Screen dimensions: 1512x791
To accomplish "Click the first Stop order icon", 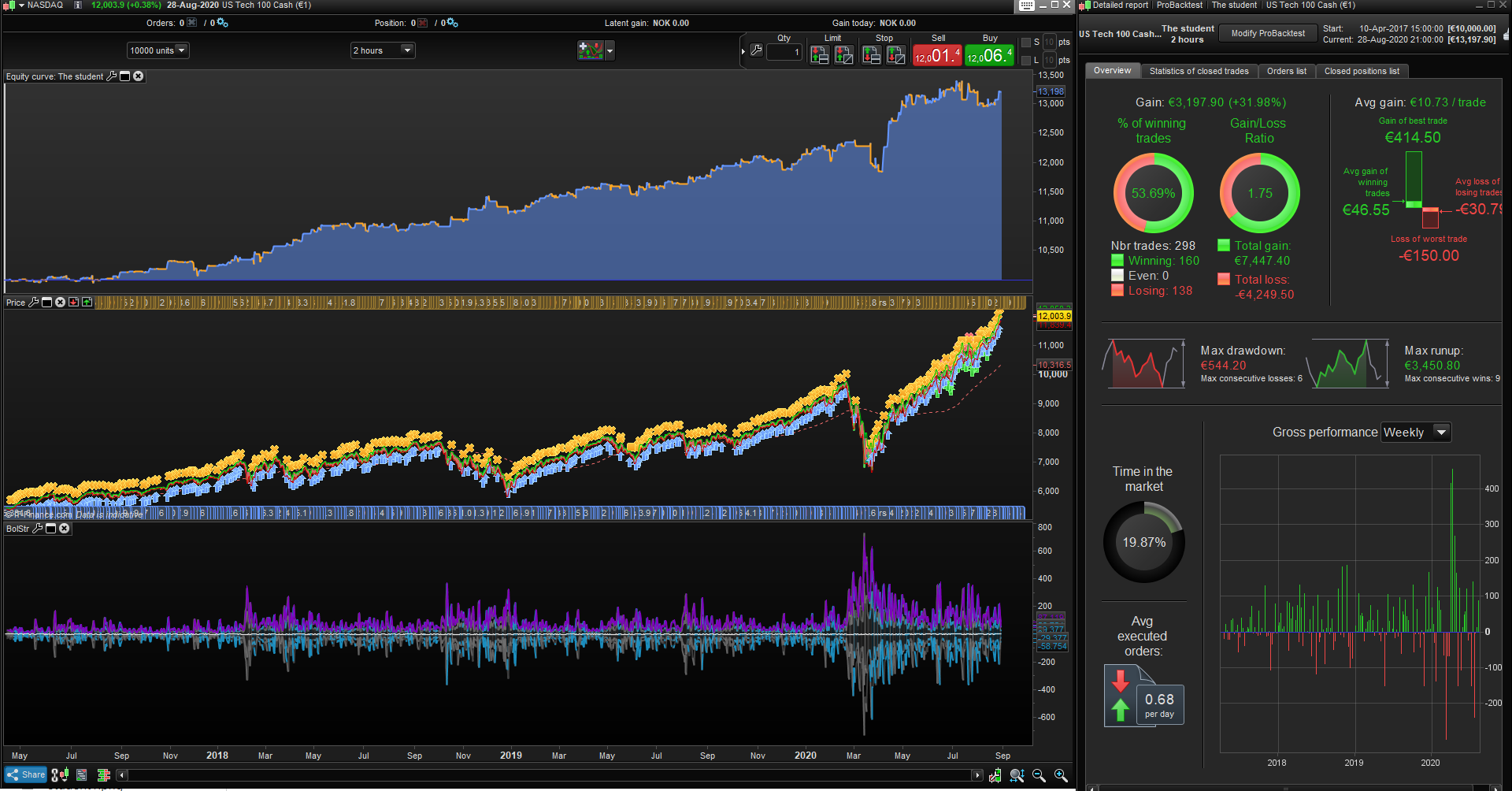I will 871,54.
